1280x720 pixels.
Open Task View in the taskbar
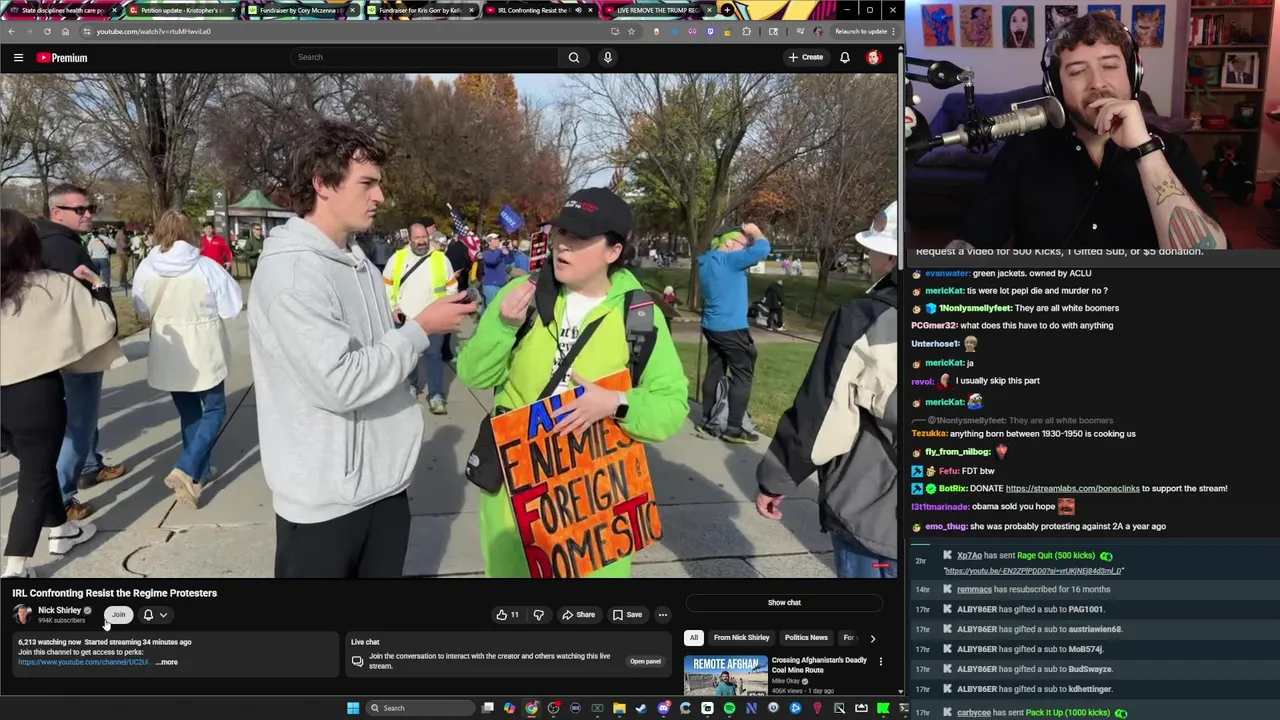click(x=487, y=708)
